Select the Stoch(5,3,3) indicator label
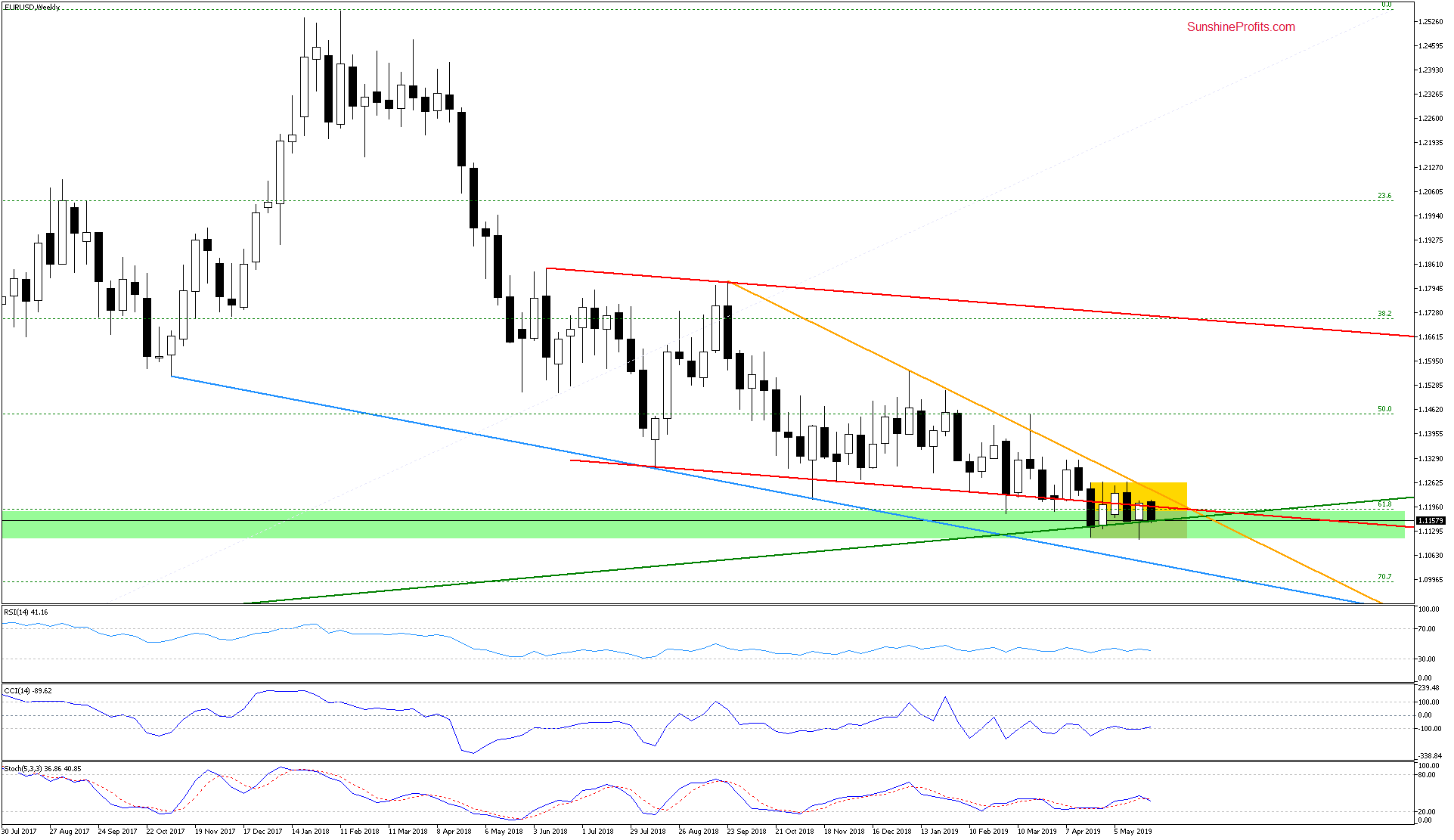 point(42,768)
